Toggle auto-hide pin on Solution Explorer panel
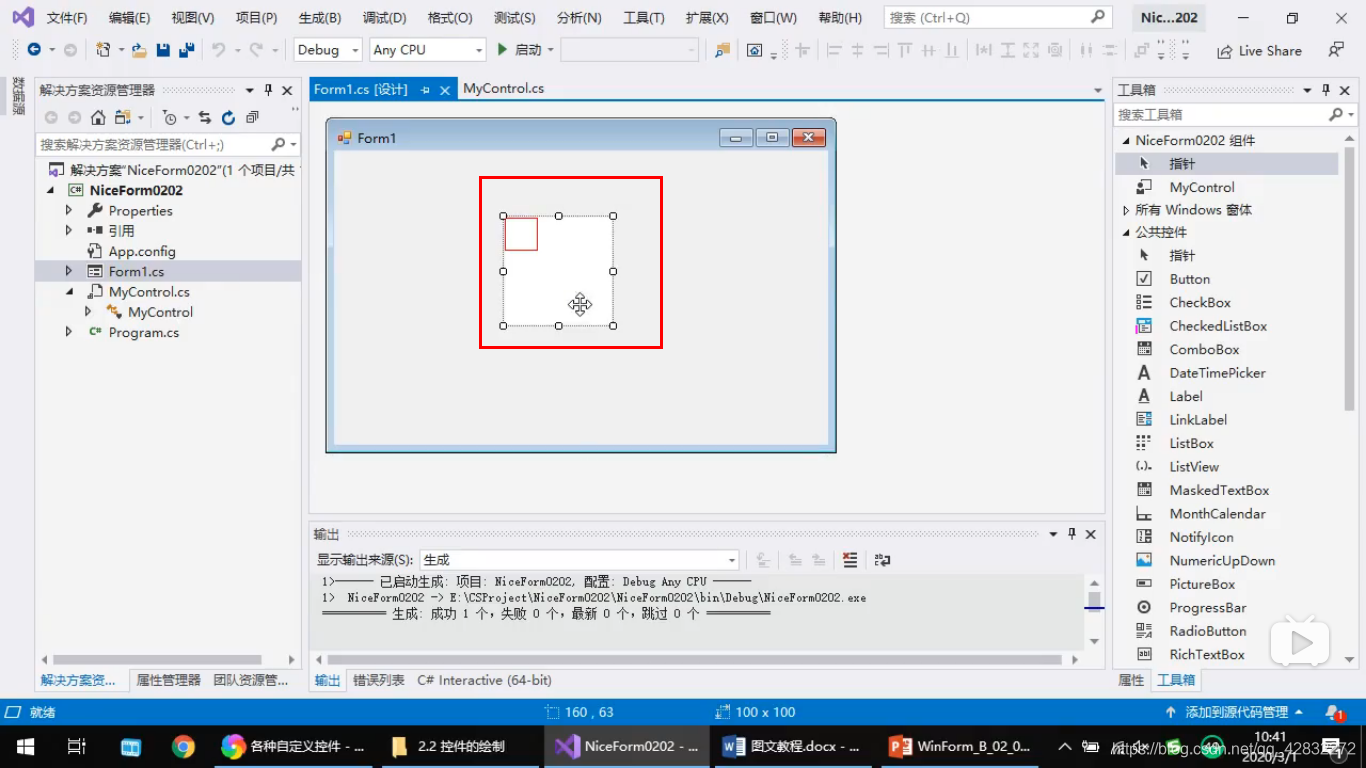The width and height of the screenshot is (1366, 768). pos(268,89)
